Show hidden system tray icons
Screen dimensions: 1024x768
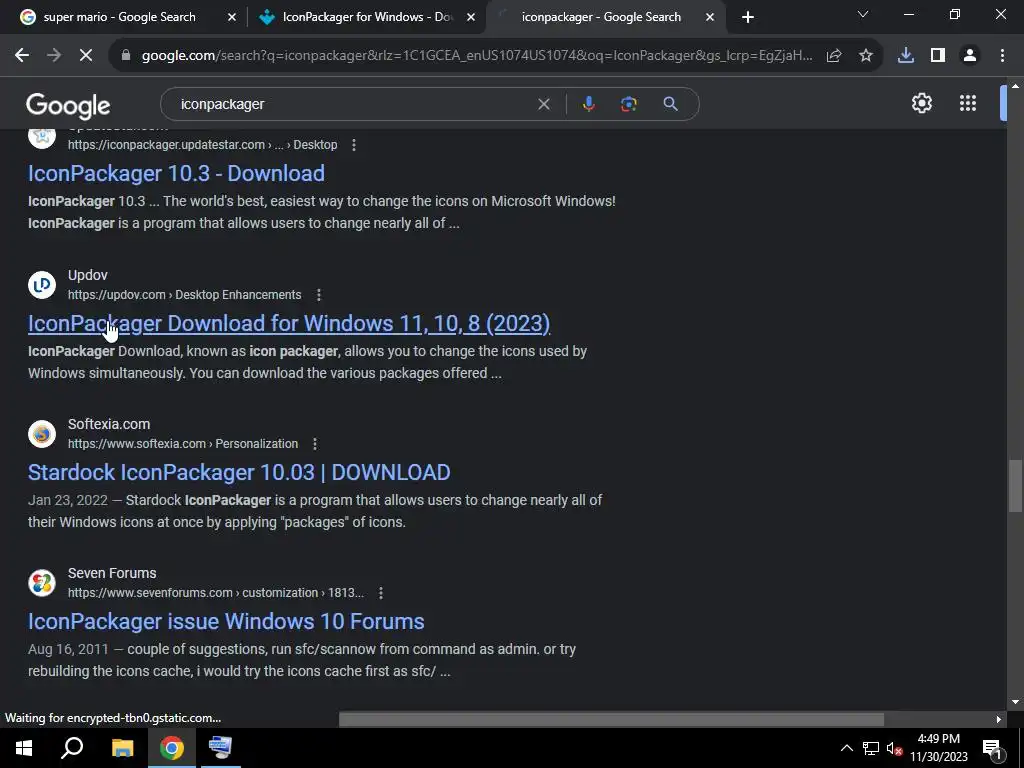846,748
